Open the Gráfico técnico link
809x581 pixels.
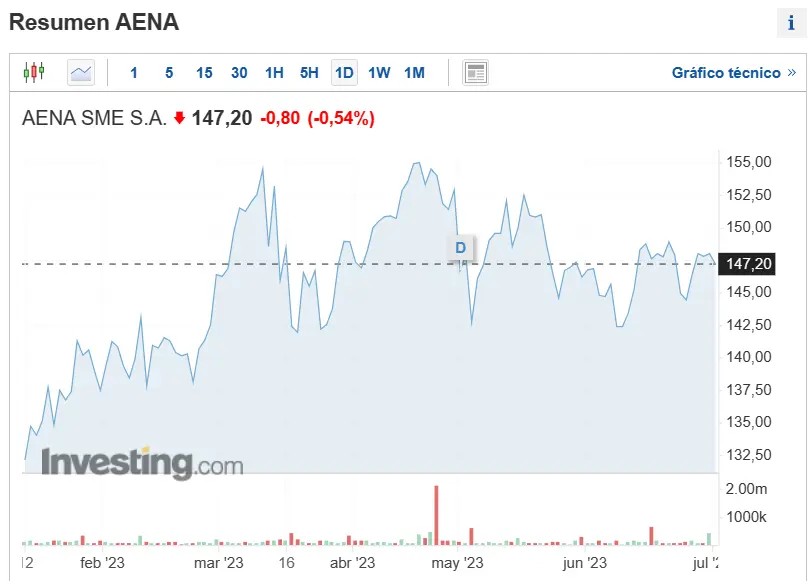[x=726, y=72]
